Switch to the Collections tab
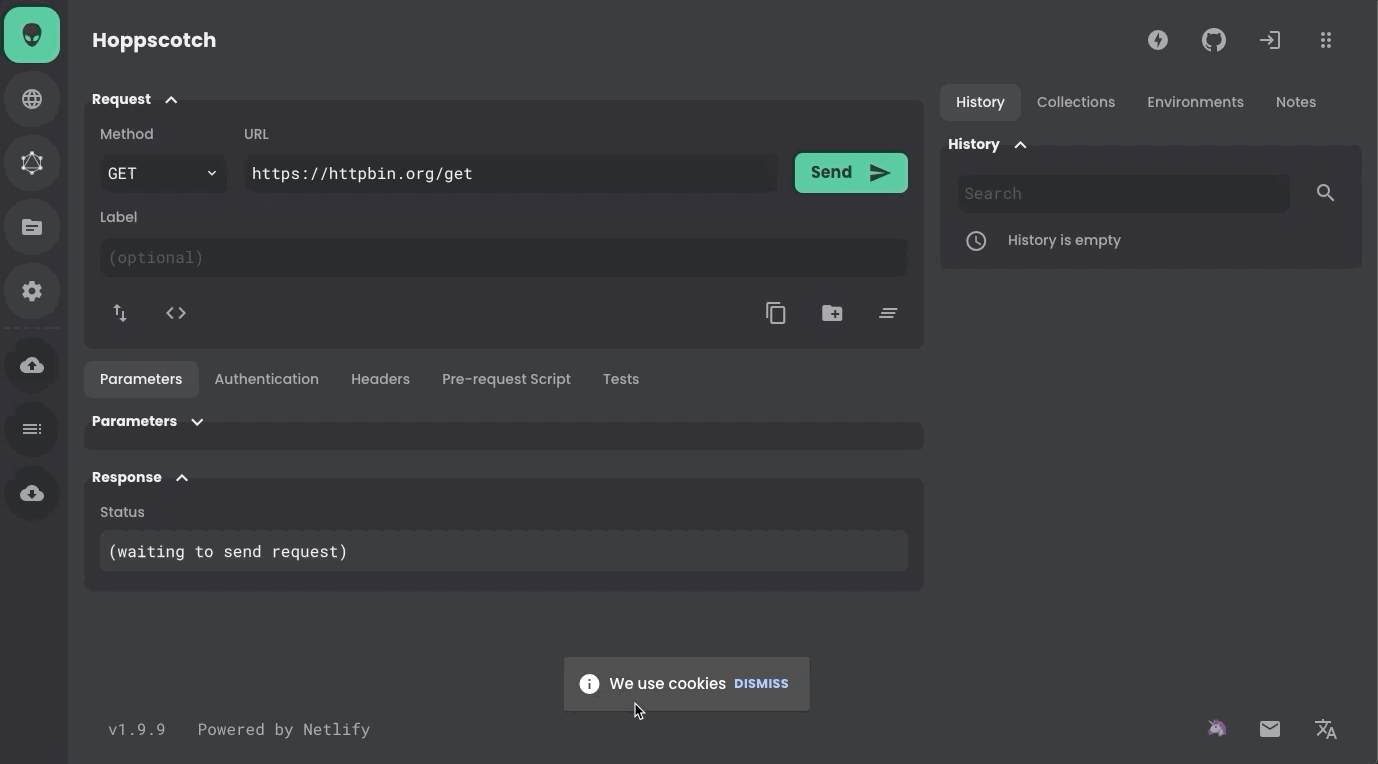This screenshot has height=764, width=1378. coord(1076,102)
